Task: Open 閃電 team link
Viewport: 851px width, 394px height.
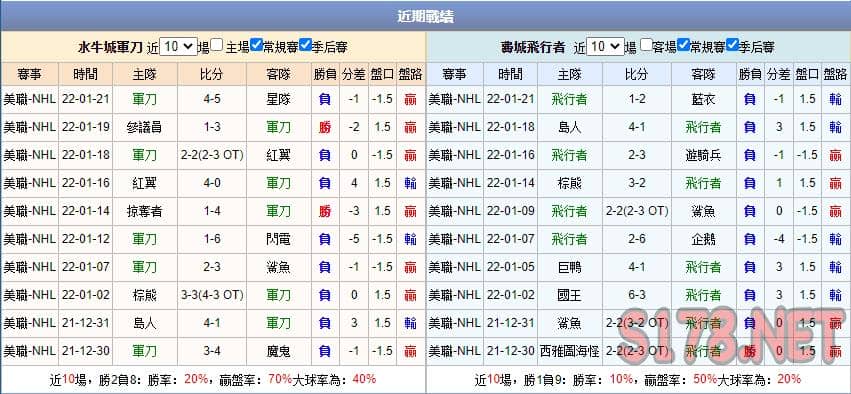Action: click(279, 239)
